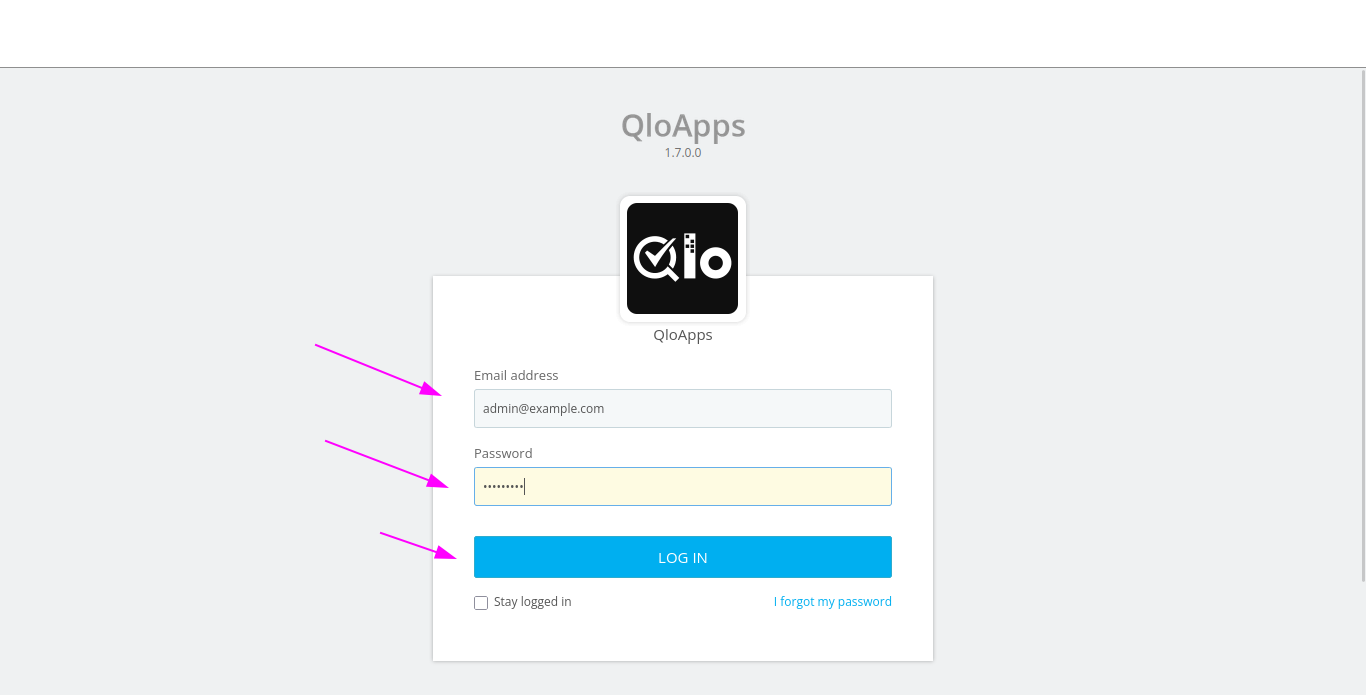Viewport: 1366px width, 695px height.
Task: Click the Password label
Action: pos(503,454)
